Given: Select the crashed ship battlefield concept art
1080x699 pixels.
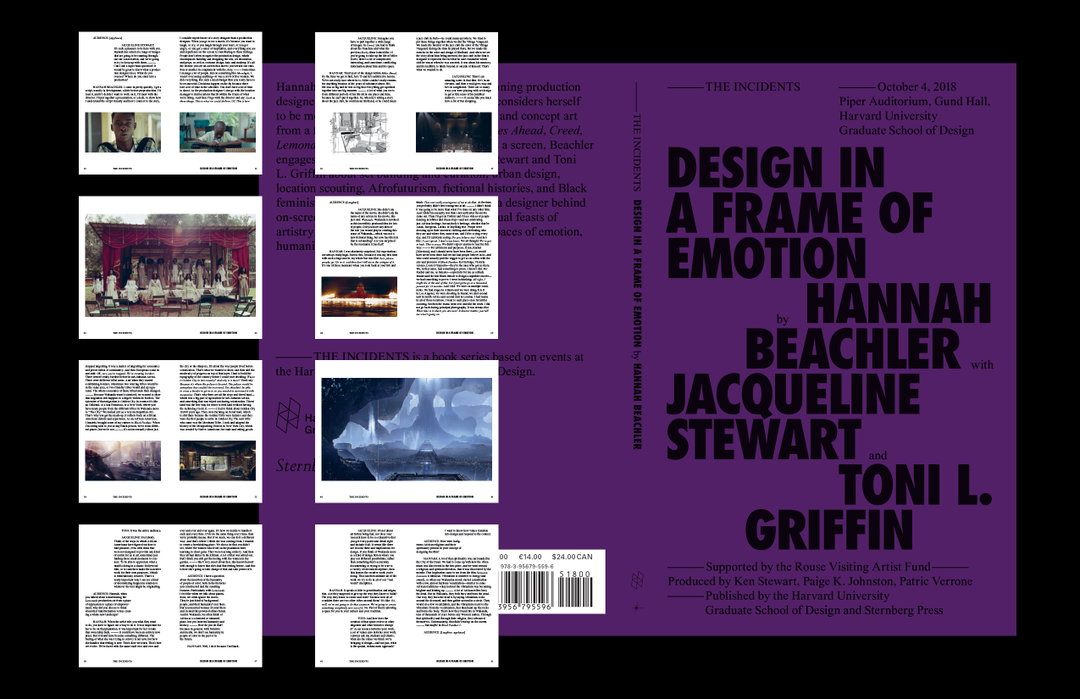Looking at the screenshot, I should click(x=123, y=460).
